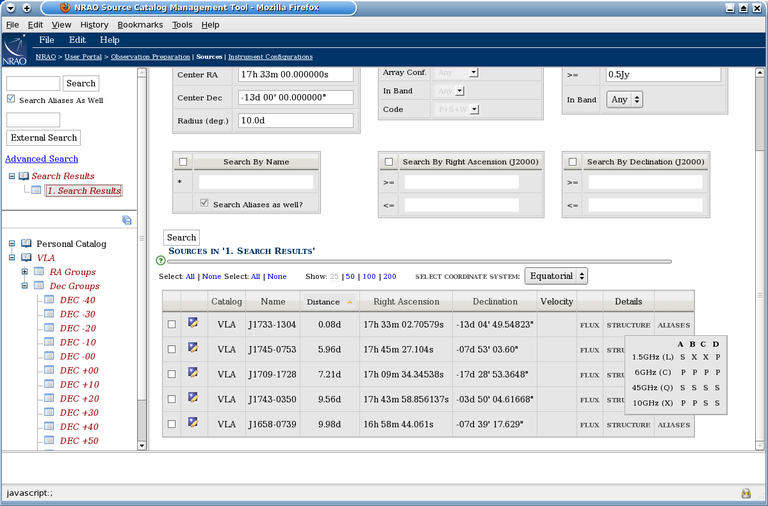This screenshot has width=768, height=506.
Task: Click the progress bar under Sources heading
Action: (x=420, y=262)
